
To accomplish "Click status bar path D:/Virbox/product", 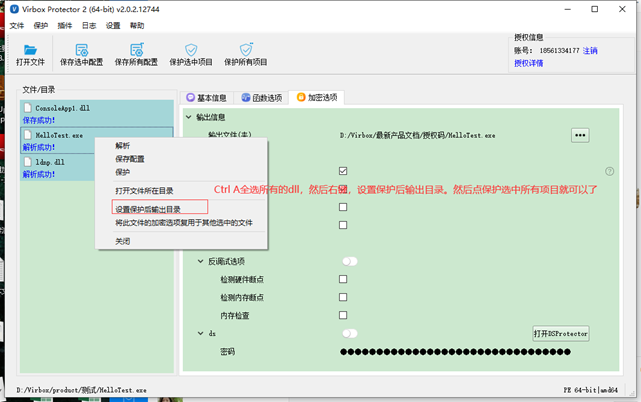I will tap(81, 390).
